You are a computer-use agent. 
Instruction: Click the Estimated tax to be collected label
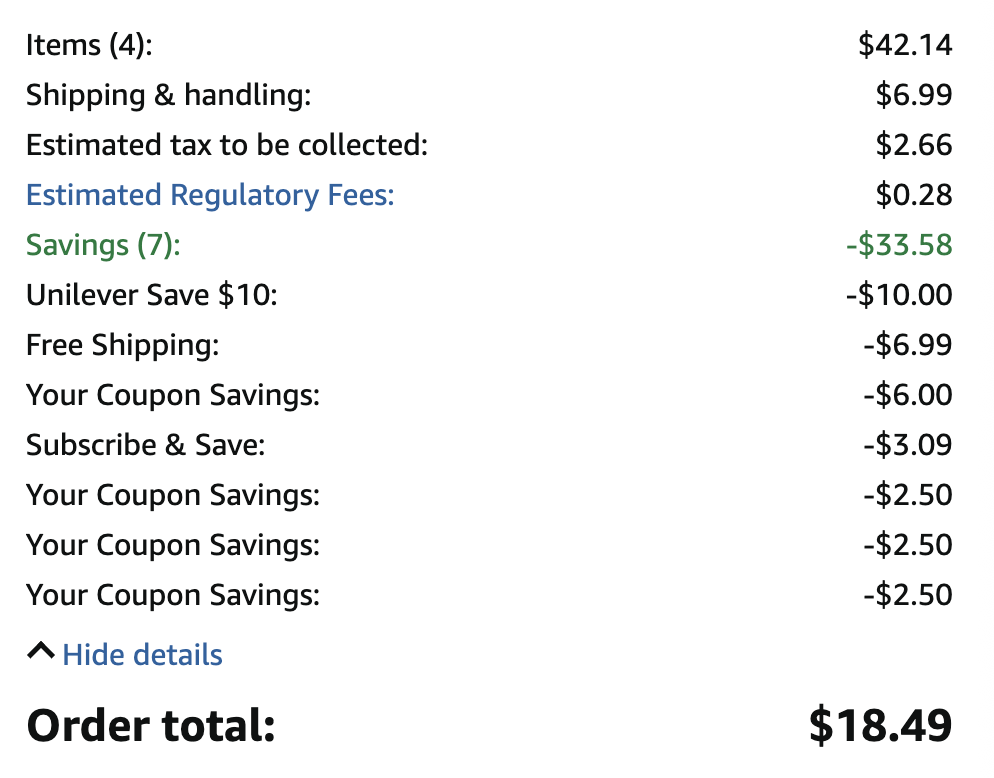coord(227,145)
